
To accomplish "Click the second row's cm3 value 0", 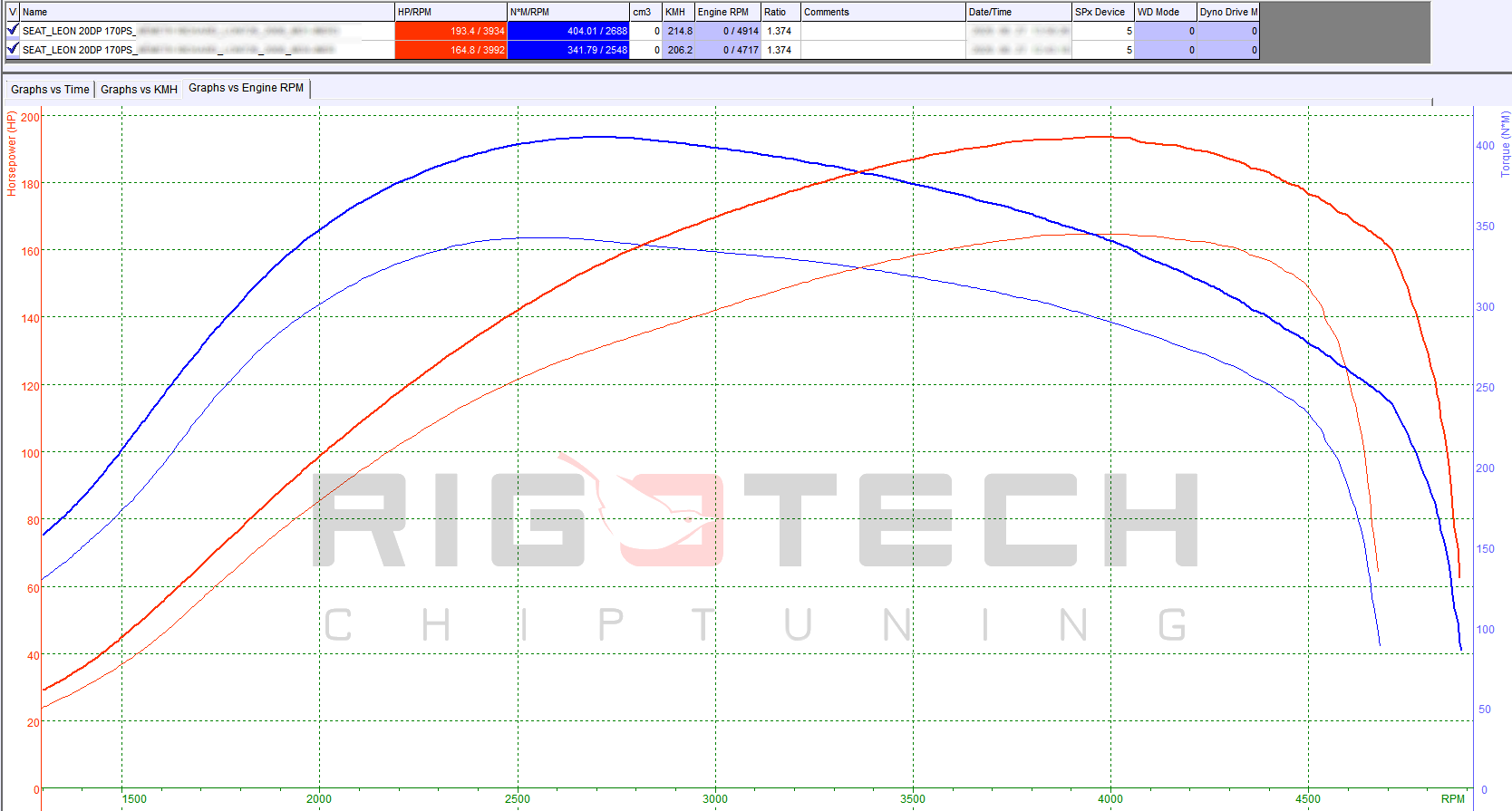I will (645, 50).
